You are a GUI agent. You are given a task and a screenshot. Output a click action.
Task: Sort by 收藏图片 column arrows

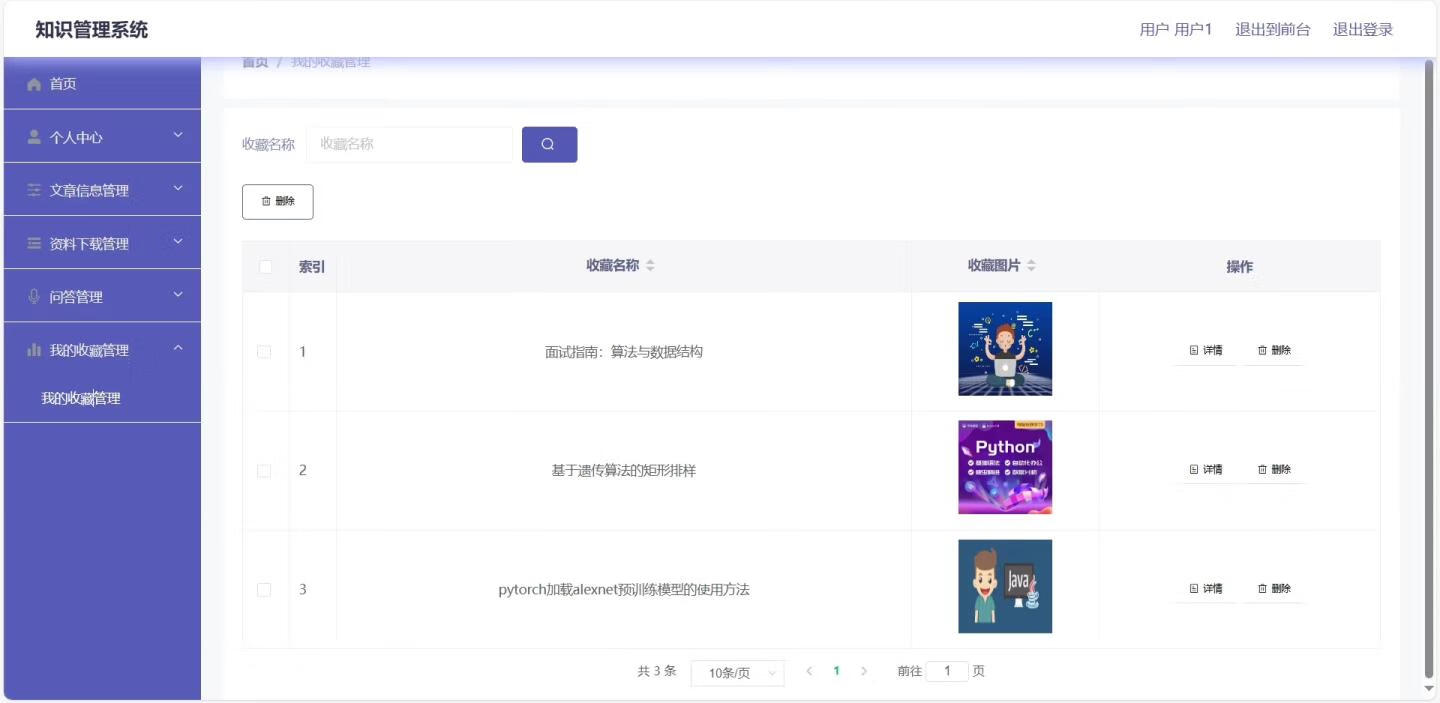click(1031, 266)
